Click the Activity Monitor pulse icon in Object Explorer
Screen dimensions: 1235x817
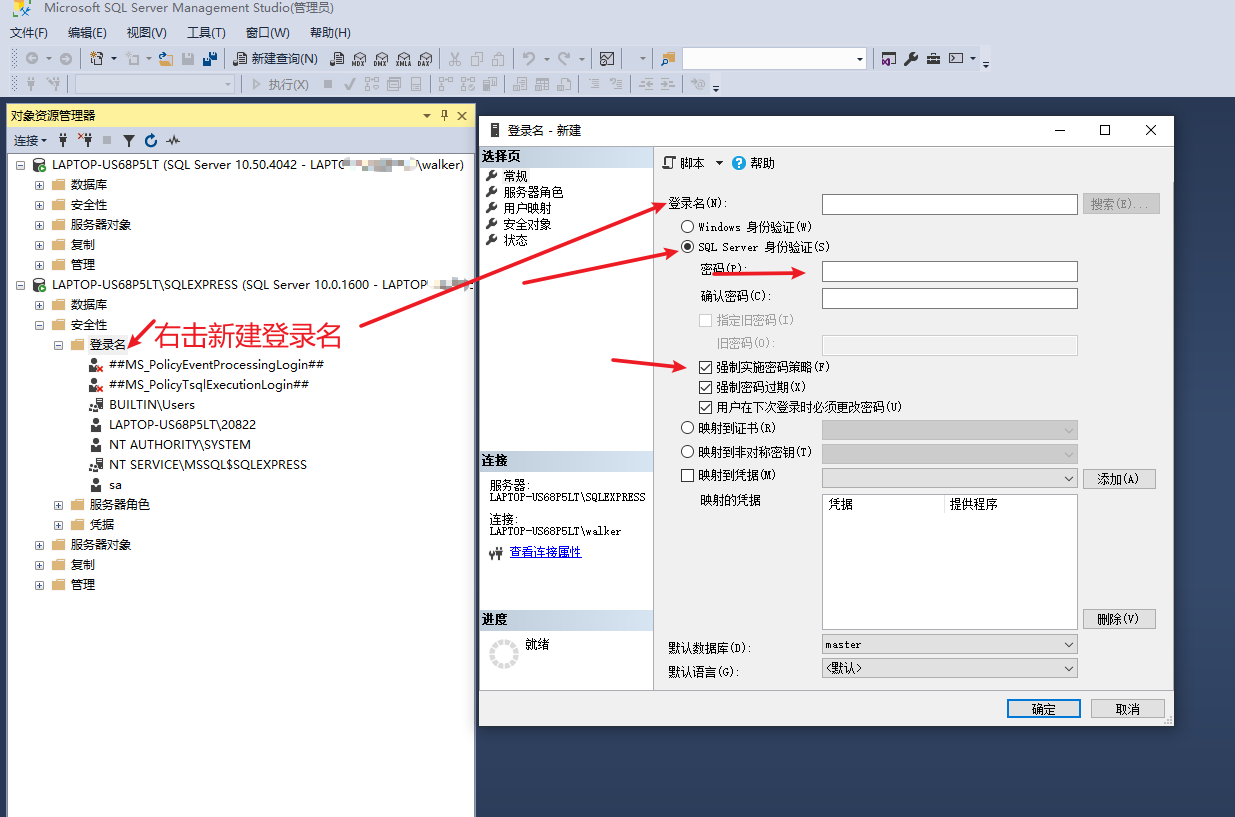[173, 141]
